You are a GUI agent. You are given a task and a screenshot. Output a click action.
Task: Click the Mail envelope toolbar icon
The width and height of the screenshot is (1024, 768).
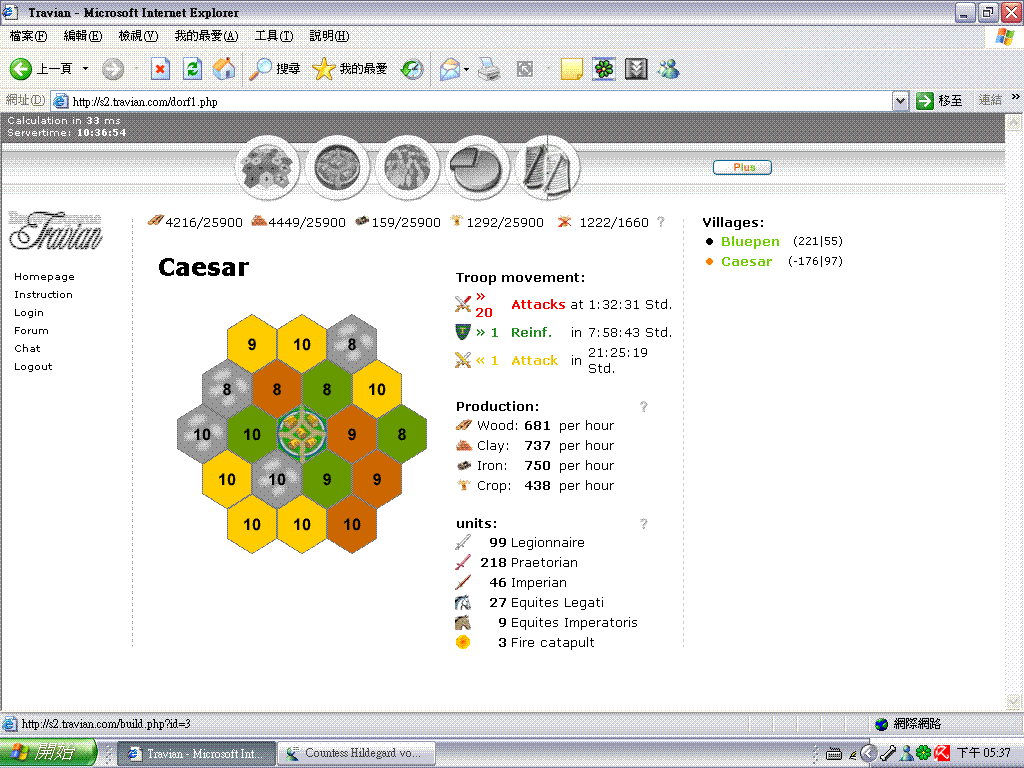coord(450,69)
